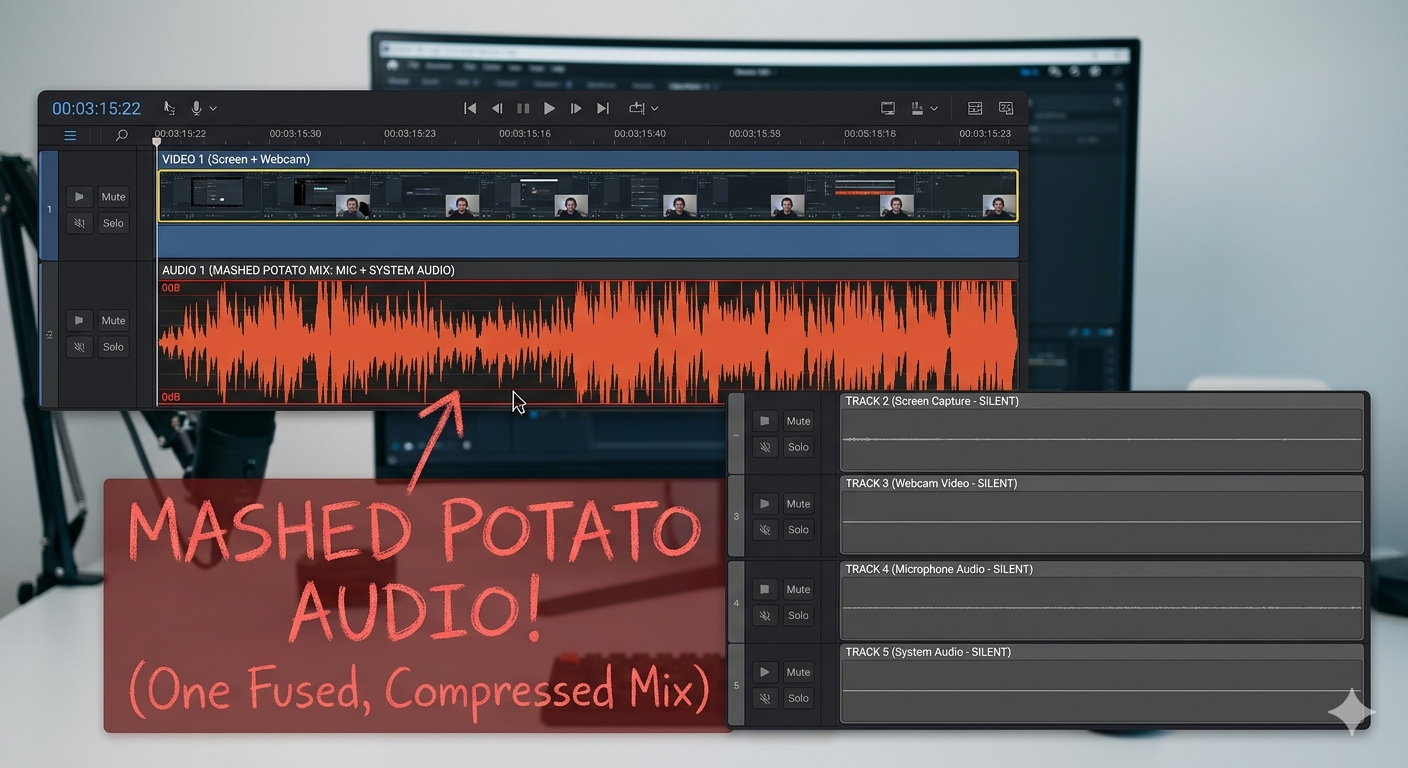
Task: Click the microphone voiceover icon in the toolbar
Action: click(x=197, y=108)
